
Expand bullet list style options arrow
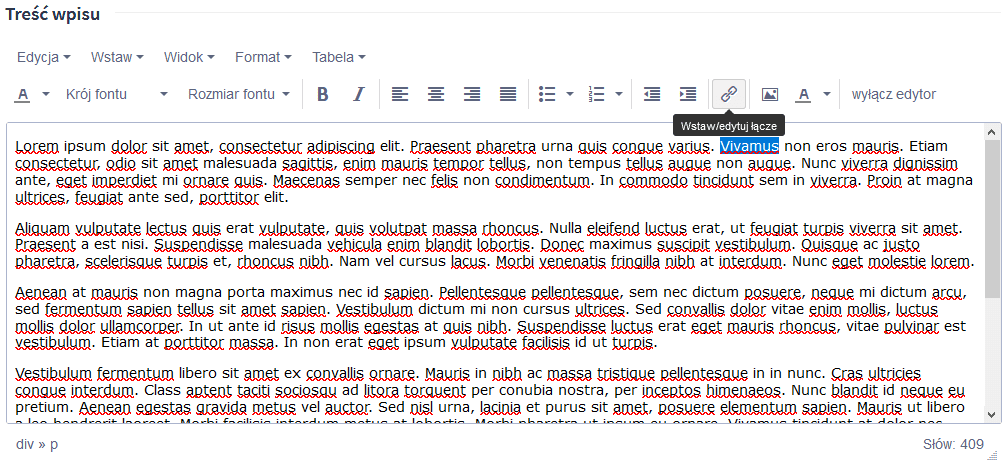[x=570, y=94]
